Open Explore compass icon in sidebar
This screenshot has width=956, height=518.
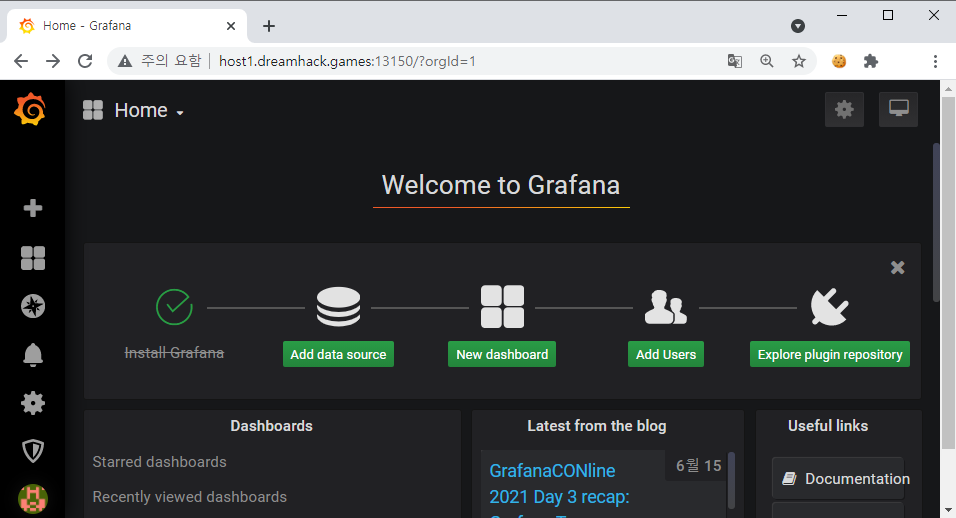coord(33,306)
